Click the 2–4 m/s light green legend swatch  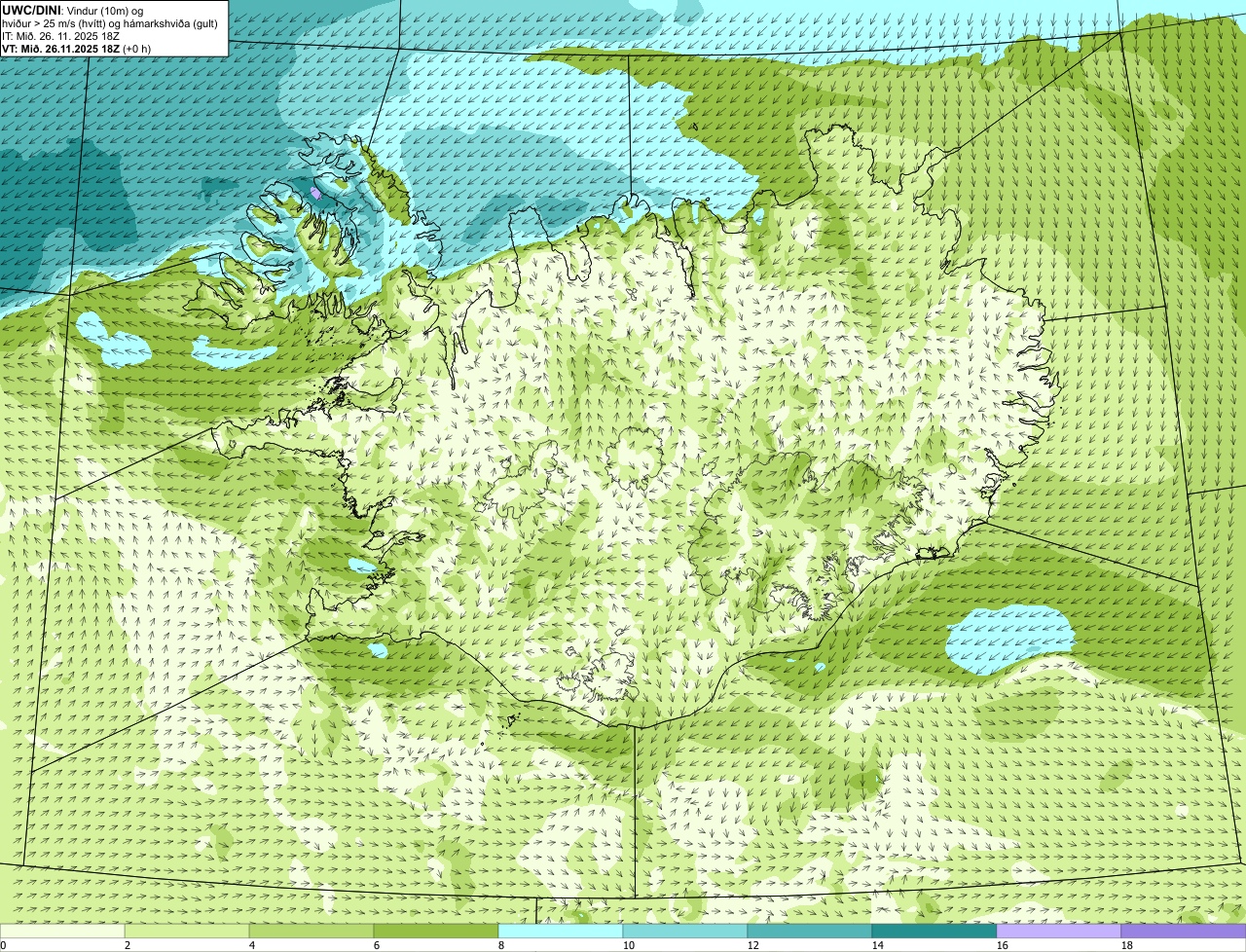click(187, 931)
